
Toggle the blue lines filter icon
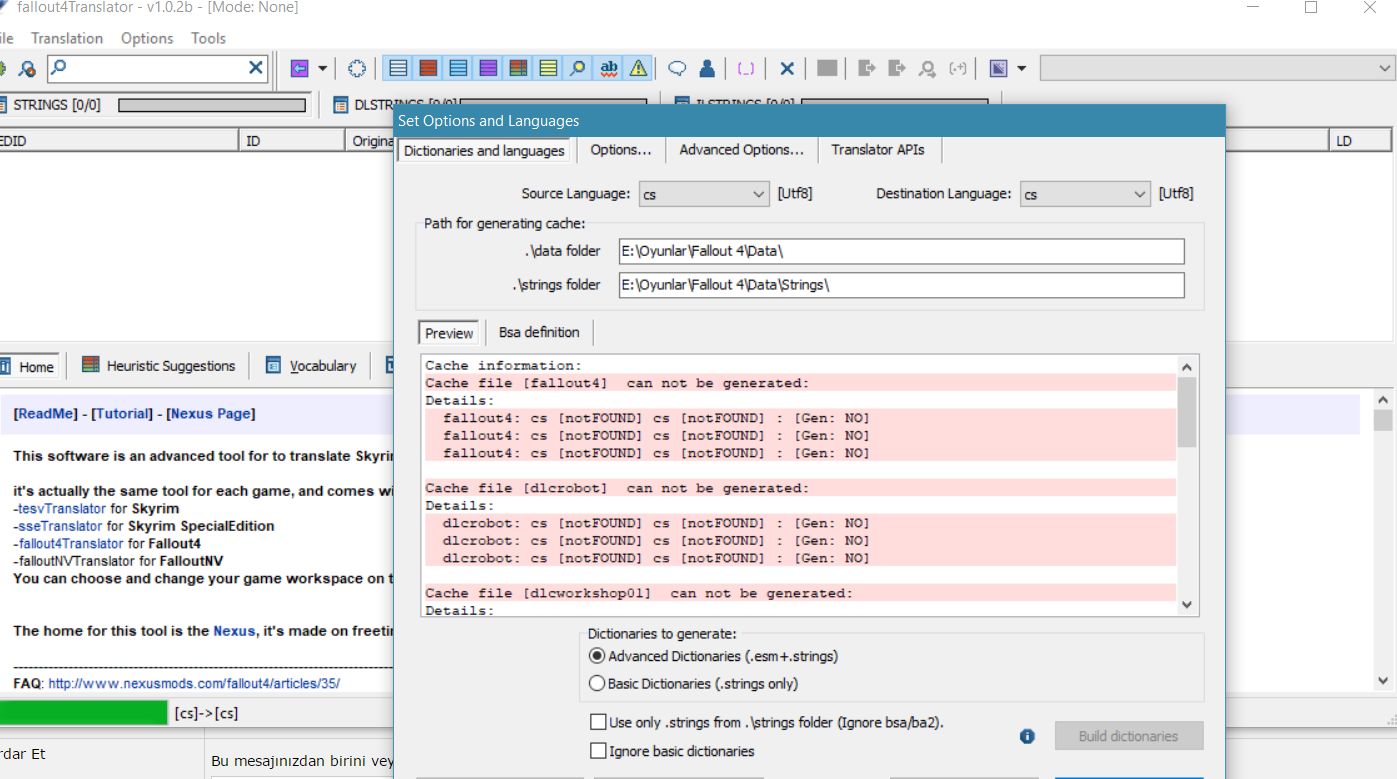click(458, 68)
